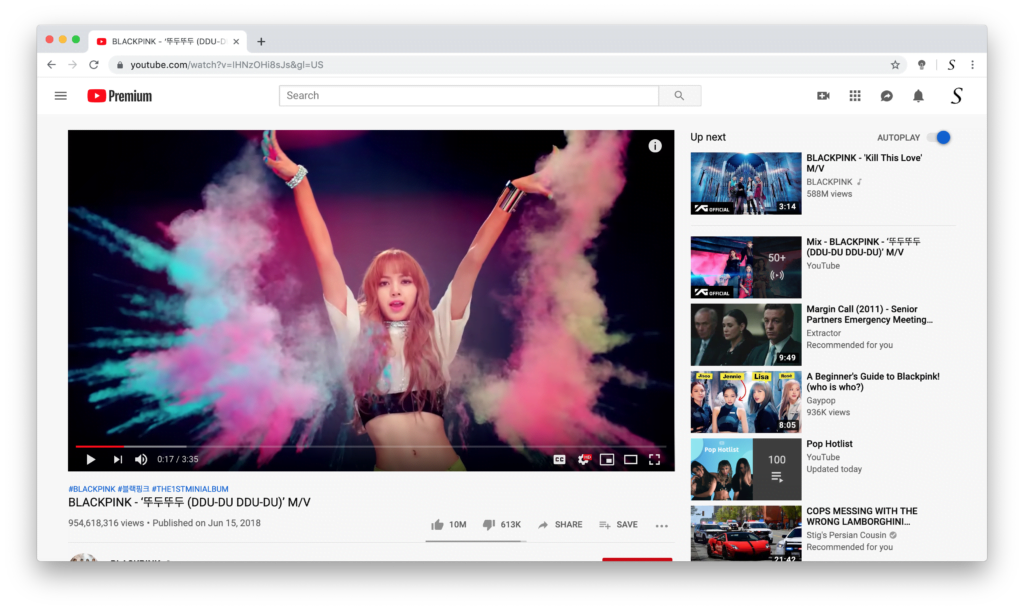Click the search magnifier button
Image resolution: width=1024 pixels, height=610 pixels.
pos(679,95)
